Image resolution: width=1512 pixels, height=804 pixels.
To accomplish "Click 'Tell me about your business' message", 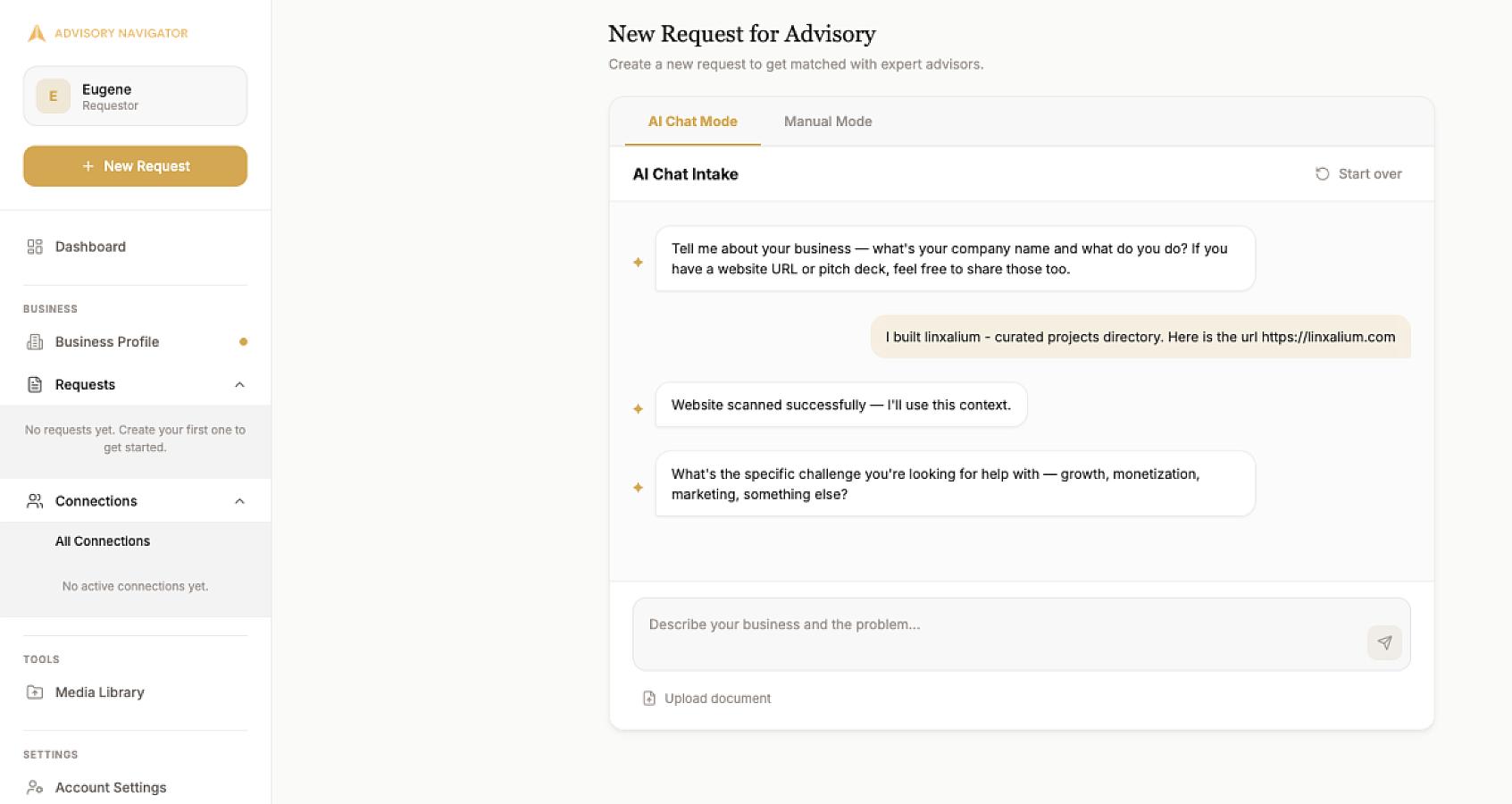I will (x=955, y=258).
